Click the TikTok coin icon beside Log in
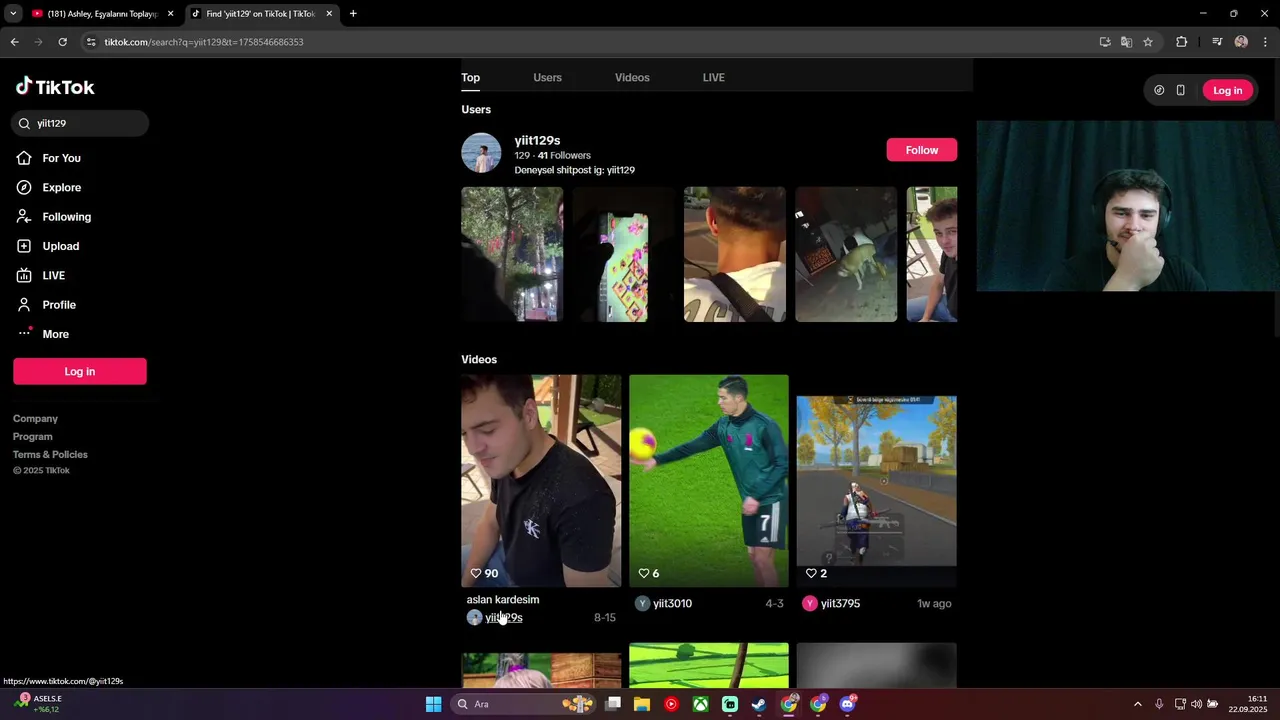Image resolution: width=1280 pixels, height=720 pixels. coord(1159,90)
